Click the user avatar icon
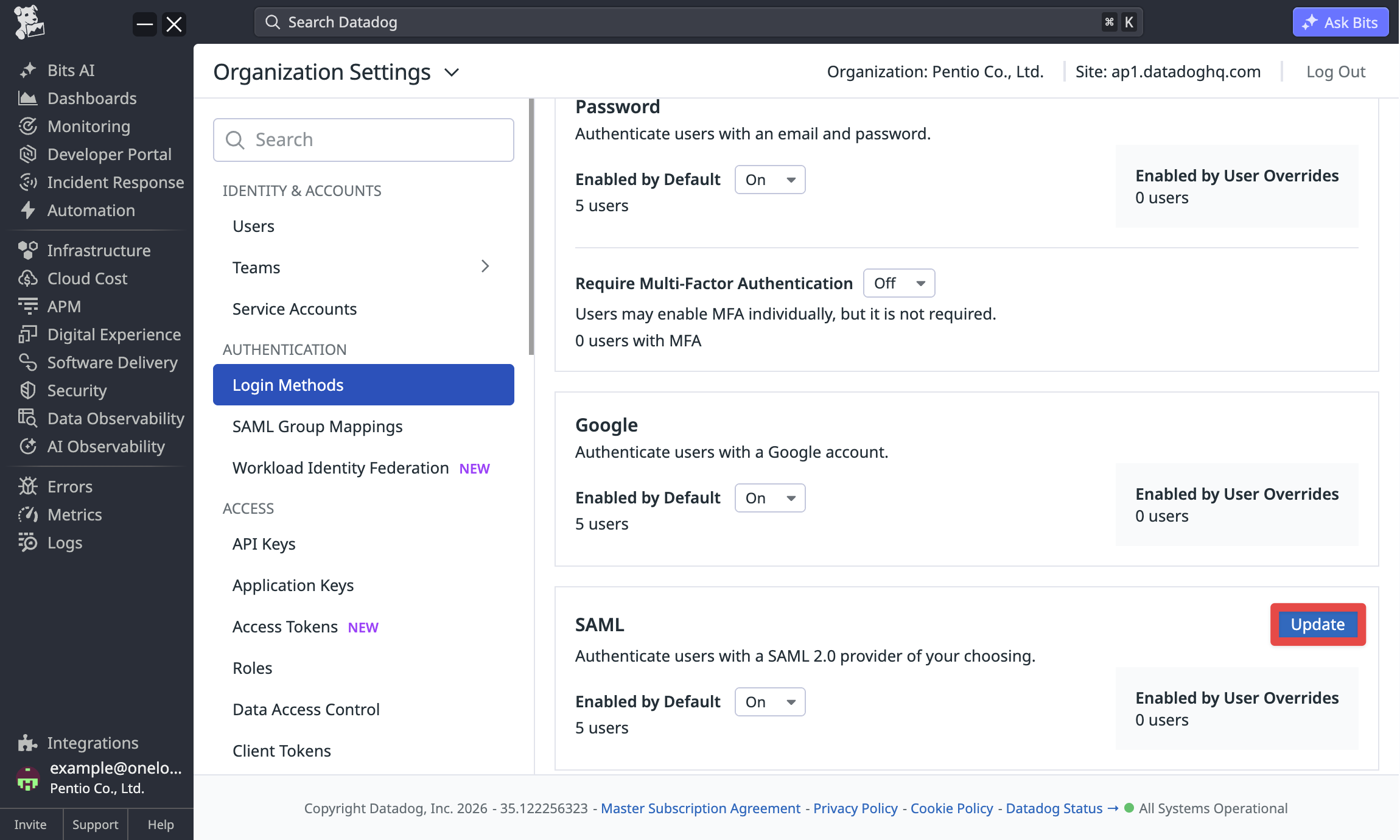Image resolution: width=1400 pixels, height=840 pixels. [27, 779]
